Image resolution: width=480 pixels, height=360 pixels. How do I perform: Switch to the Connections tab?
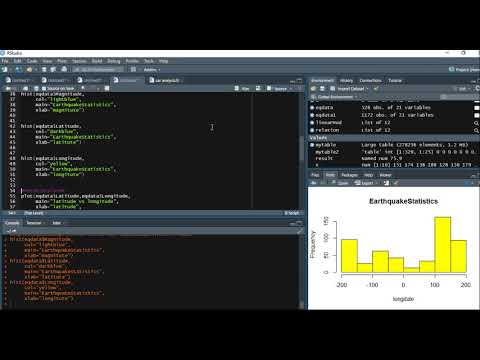pyautogui.click(x=370, y=80)
